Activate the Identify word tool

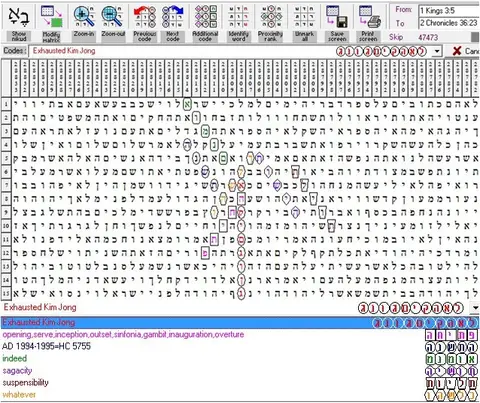[238, 17]
